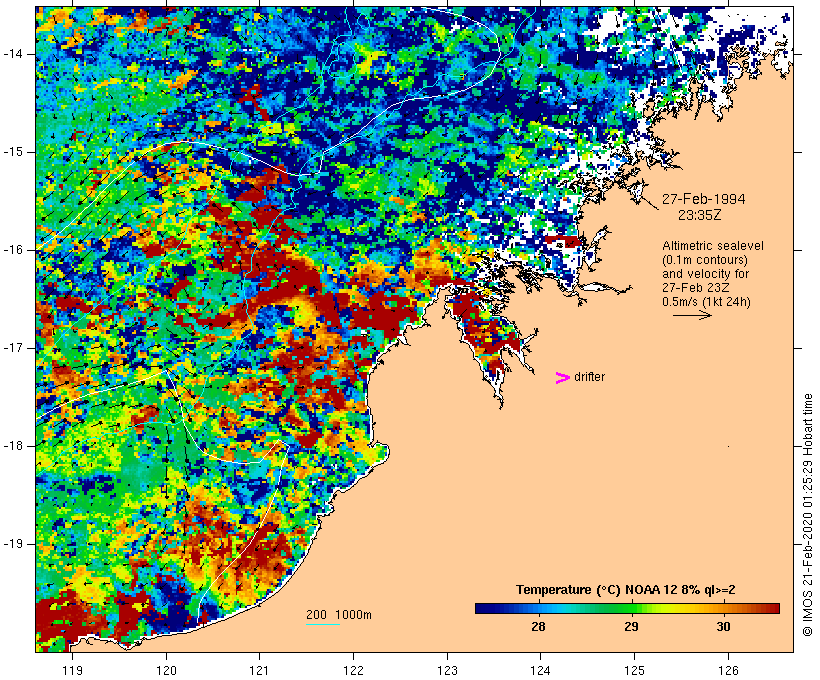
Task: Click the latitude axis label '-16'
Action: [12, 250]
